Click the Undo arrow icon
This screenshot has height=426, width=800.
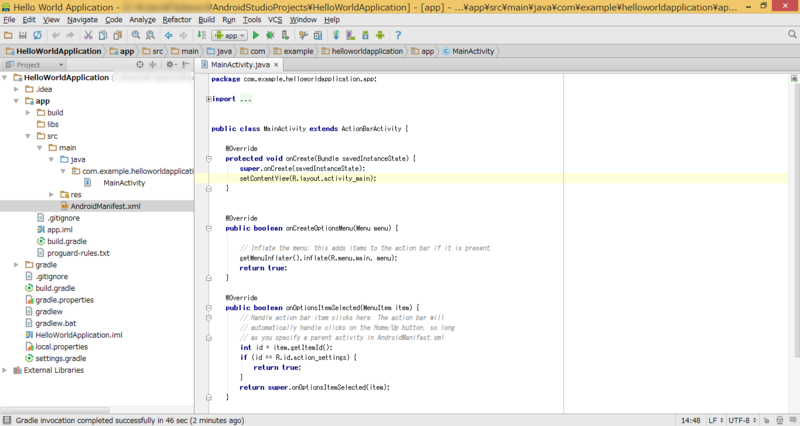coord(56,35)
